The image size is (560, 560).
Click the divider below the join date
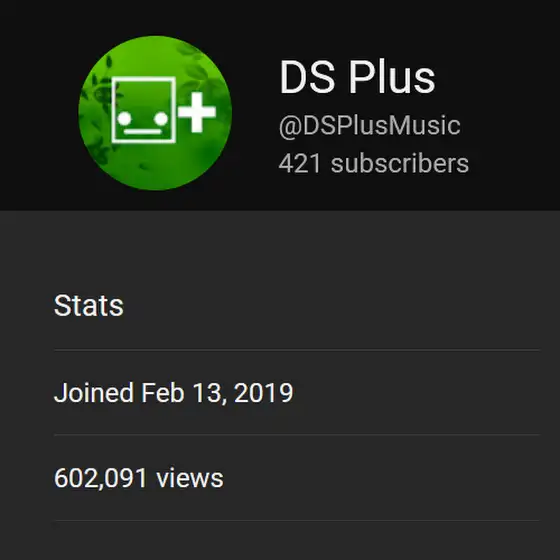click(296, 435)
